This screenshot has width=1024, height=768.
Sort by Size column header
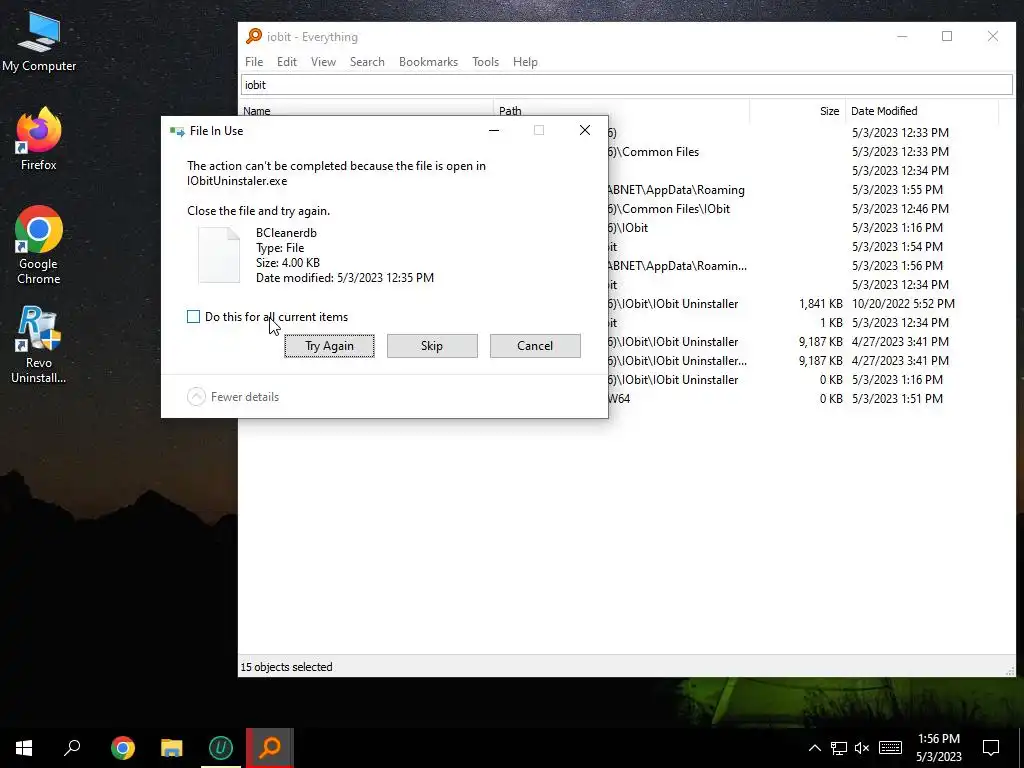(797, 110)
